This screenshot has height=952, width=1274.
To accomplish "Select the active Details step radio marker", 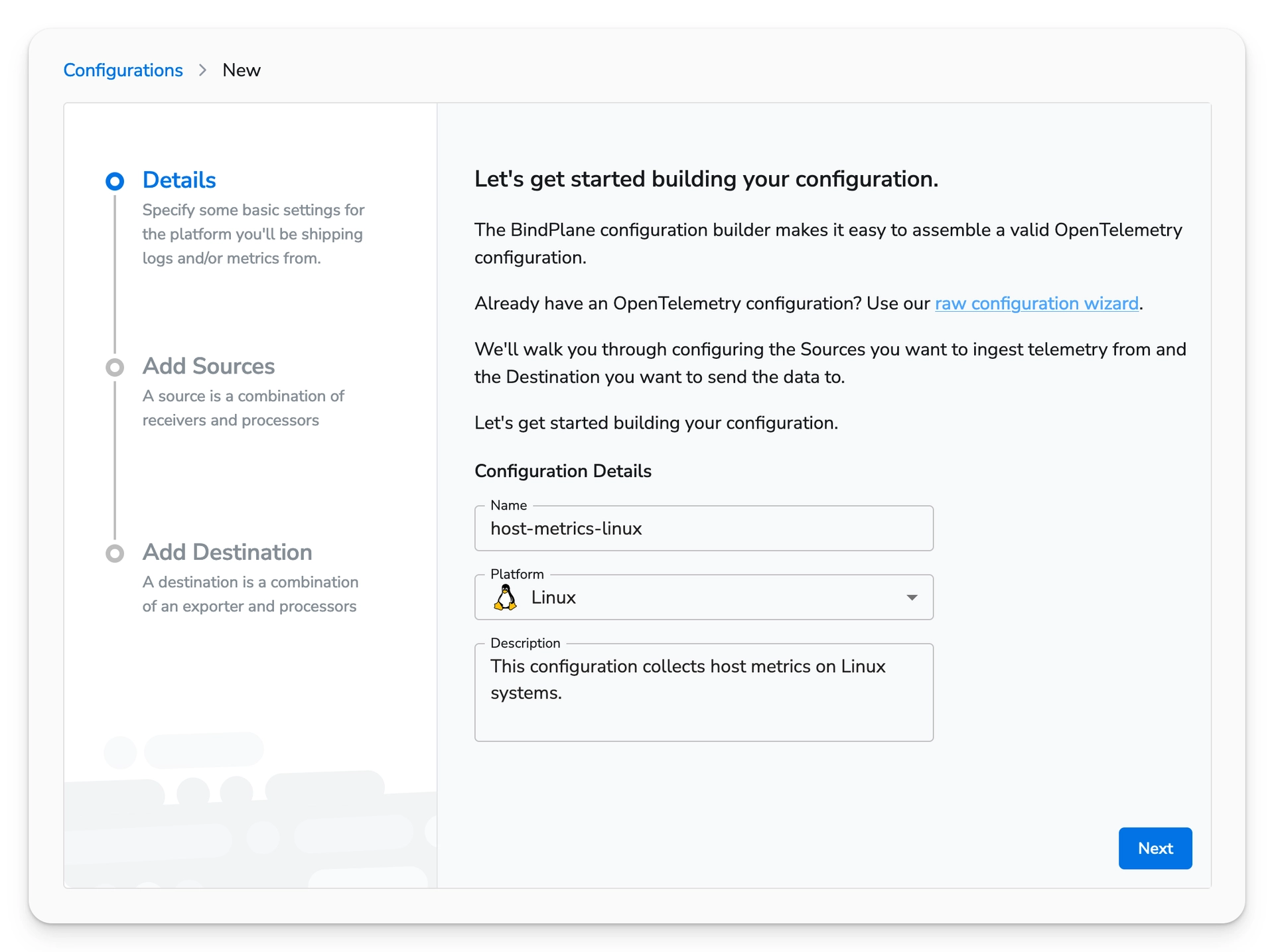I will [x=115, y=180].
